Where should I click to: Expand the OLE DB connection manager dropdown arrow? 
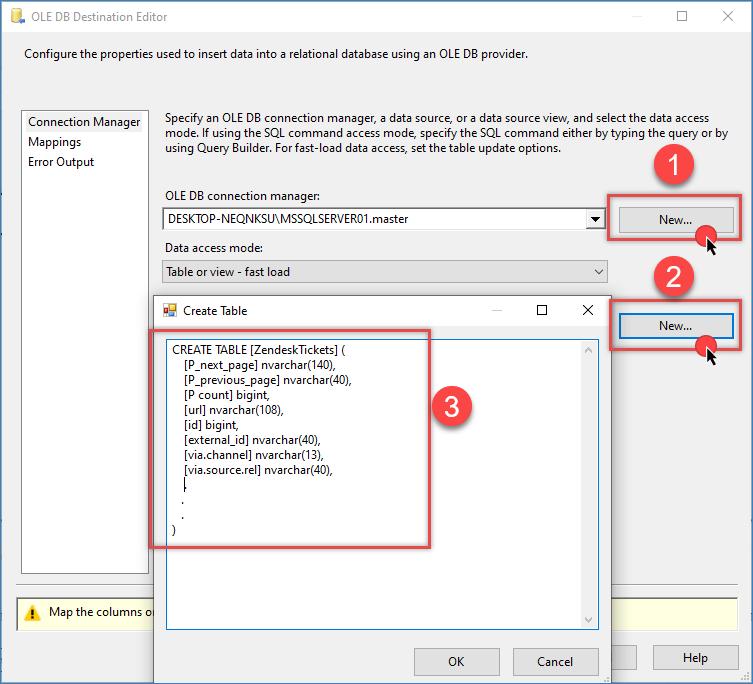click(596, 219)
